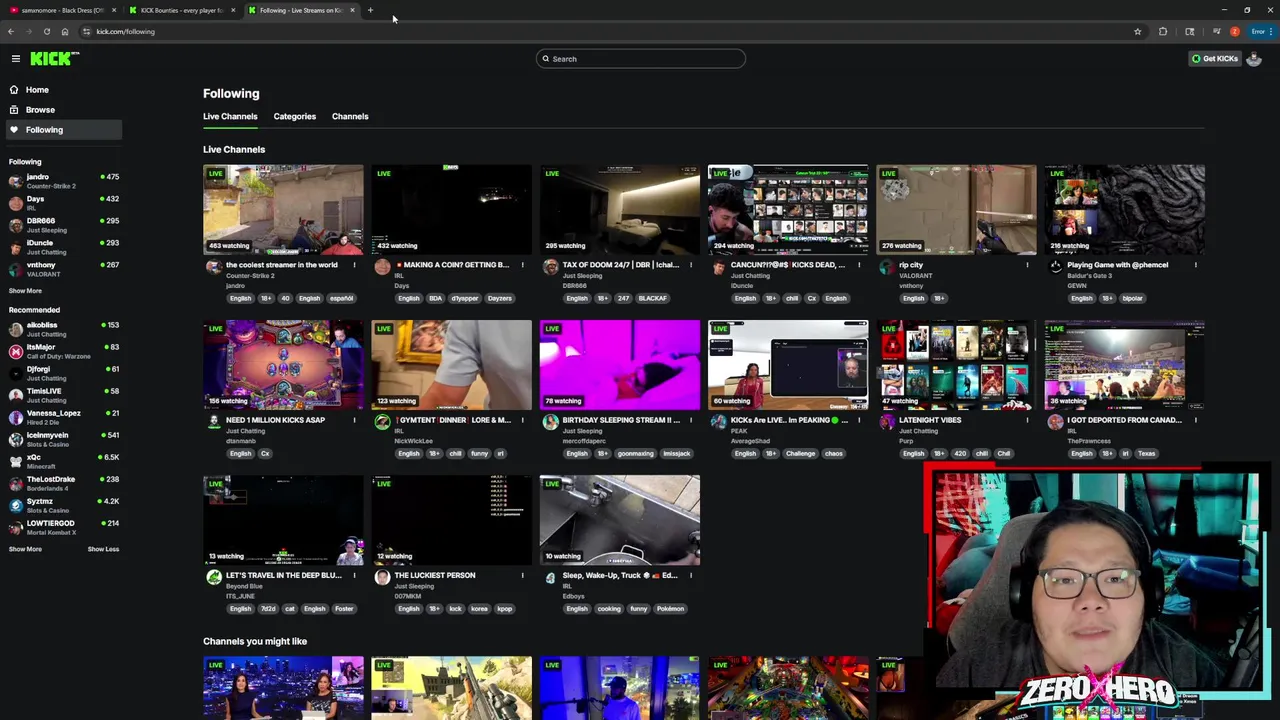
Task: Expand Following list with Show More
Action: (25, 291)
